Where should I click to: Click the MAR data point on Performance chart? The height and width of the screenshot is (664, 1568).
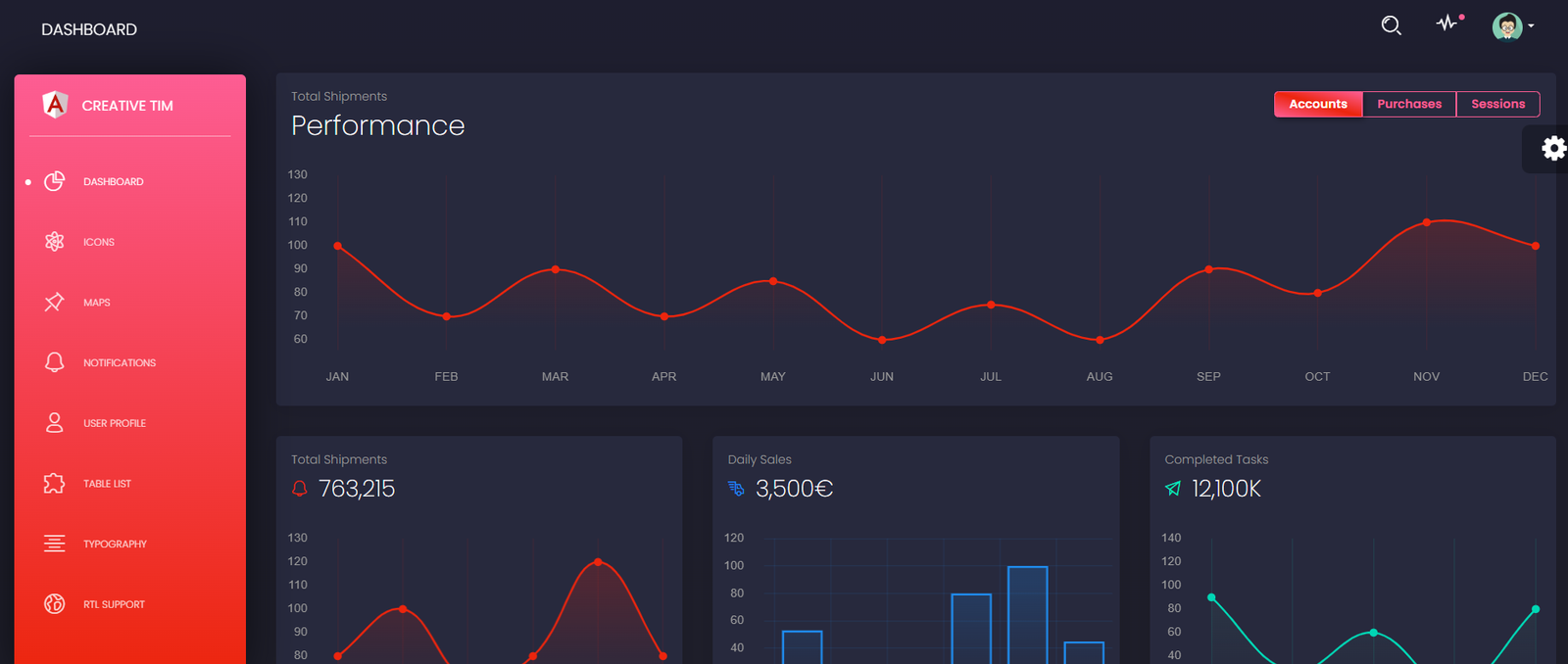[556, 269]
